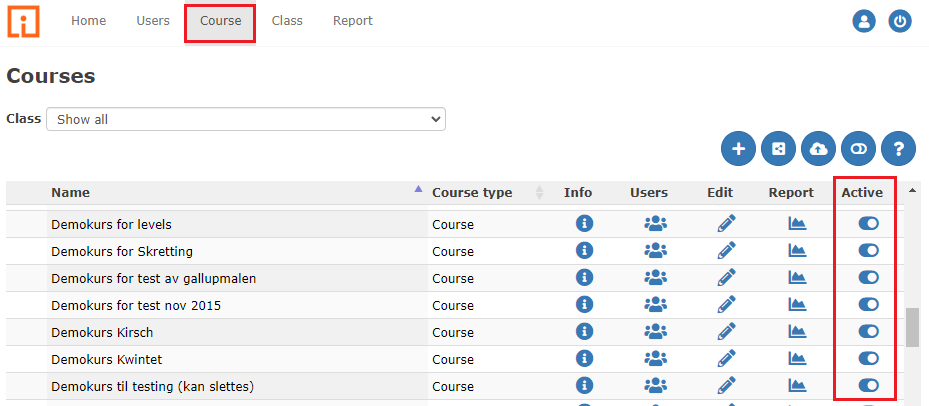The height and width of the screenshot is (406, 929).
Task: Click the show inactive toggle button in toolbar
Action: click(x=858, y=149)
